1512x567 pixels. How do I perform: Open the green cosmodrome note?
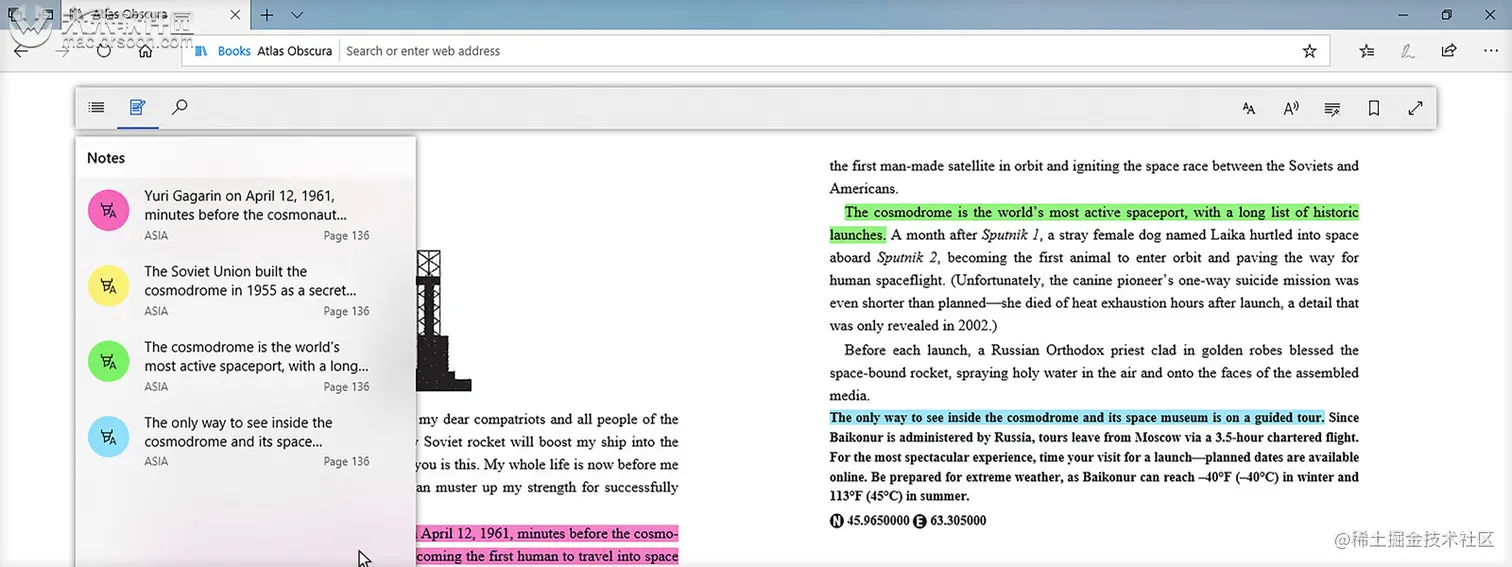[108, 361]
